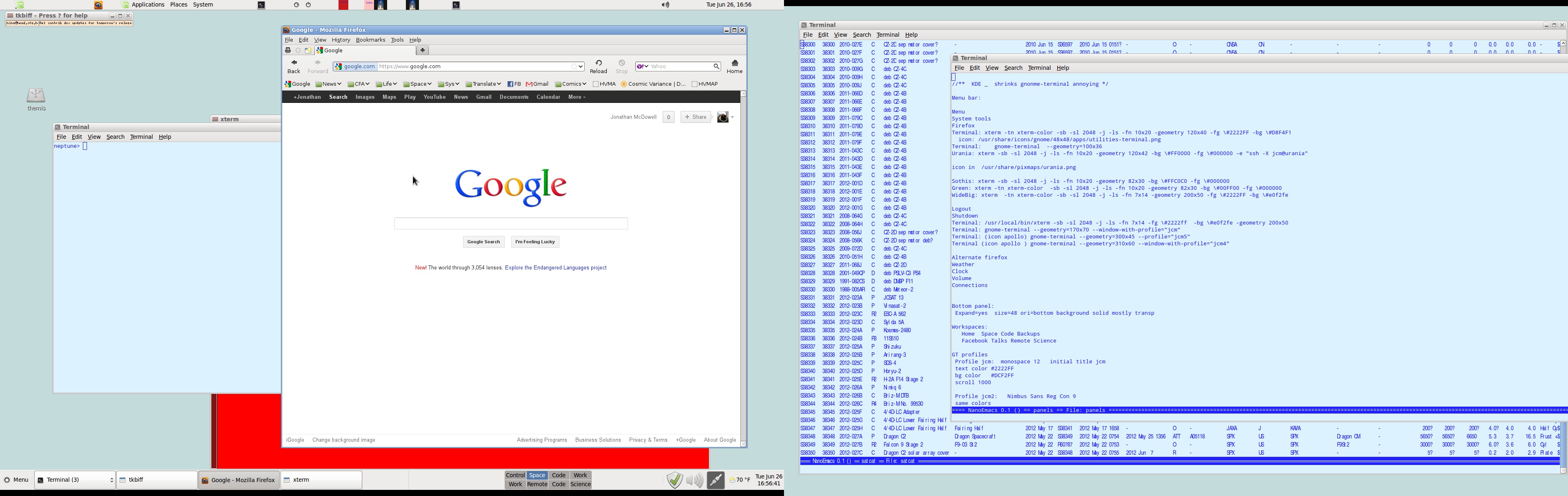Click the Reload page icon

(599, 63)
